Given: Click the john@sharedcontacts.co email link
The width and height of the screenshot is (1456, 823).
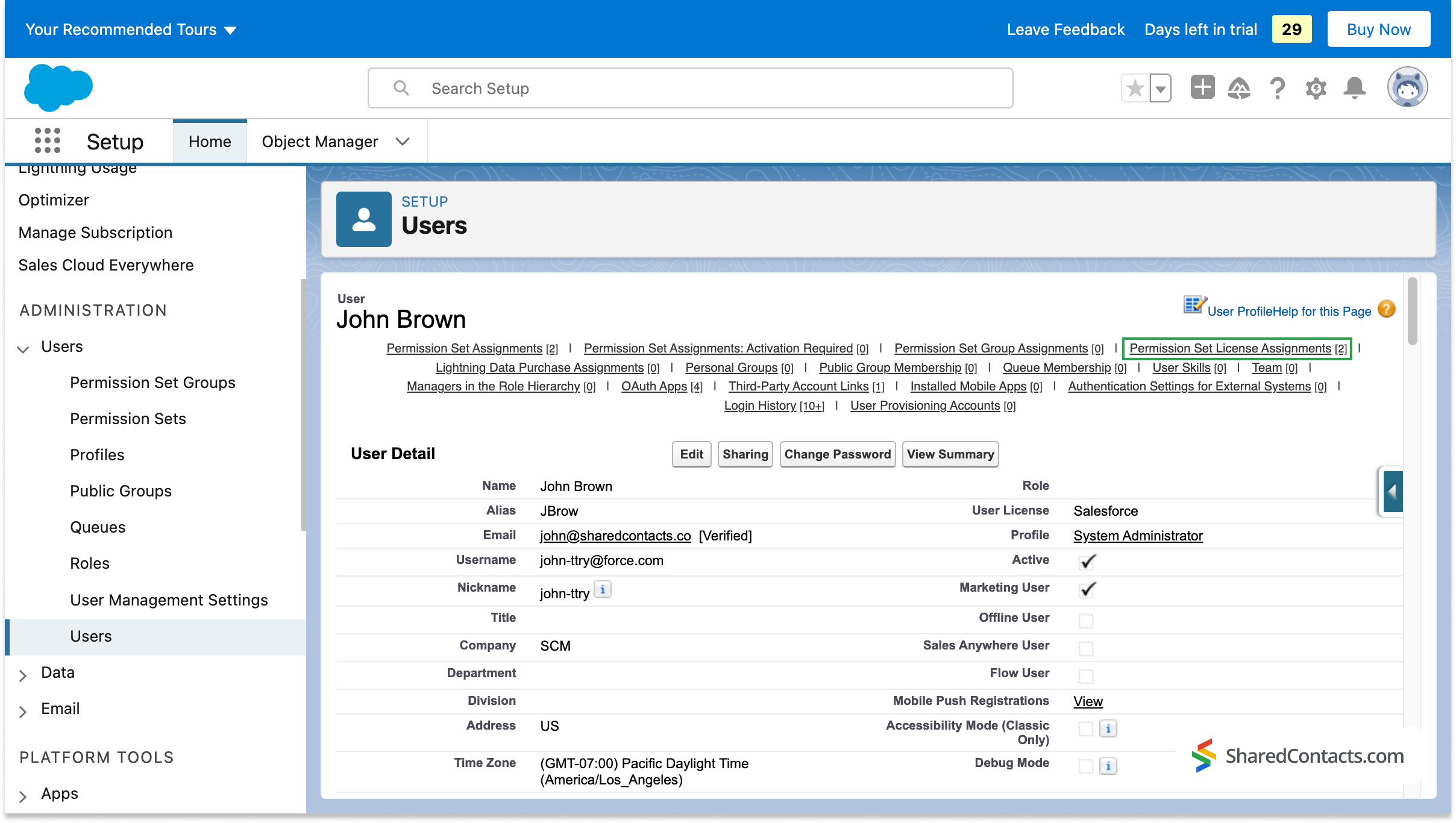Looking at the screenshot, I should coord(615,536).
